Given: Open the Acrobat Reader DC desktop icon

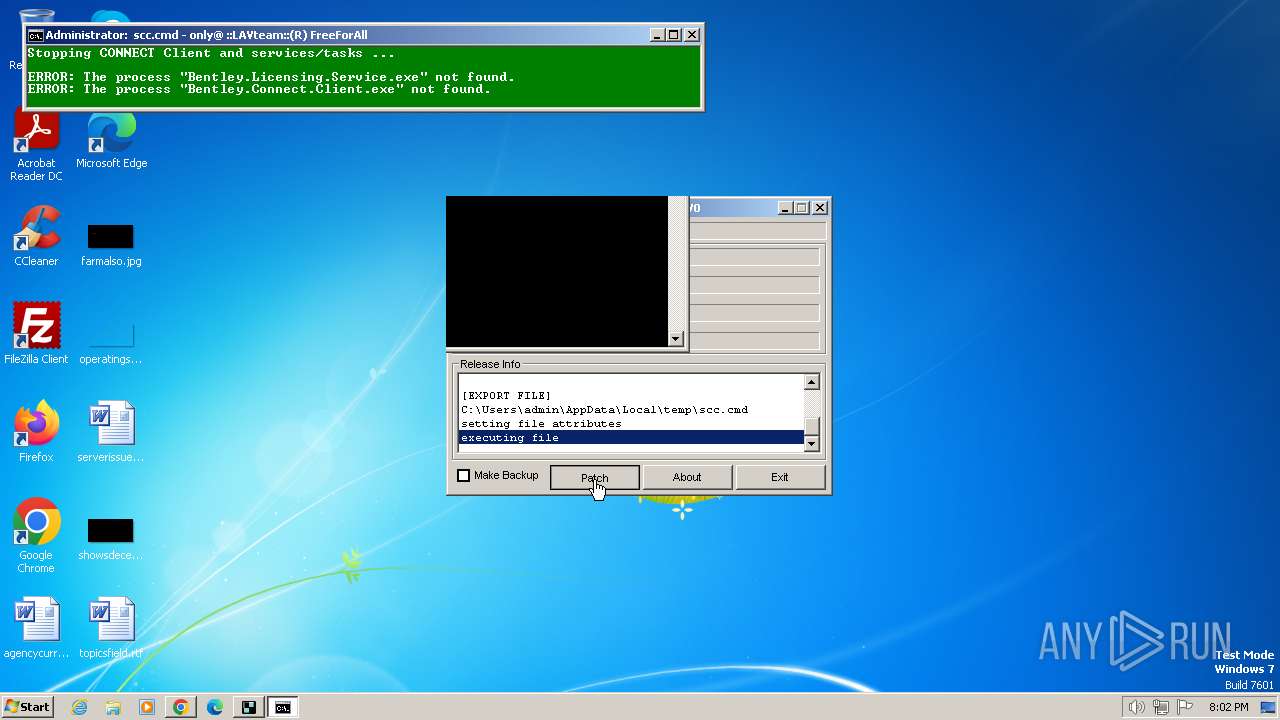Looking at the screenshot, I should pyautogui.click(x=36, y=146).
